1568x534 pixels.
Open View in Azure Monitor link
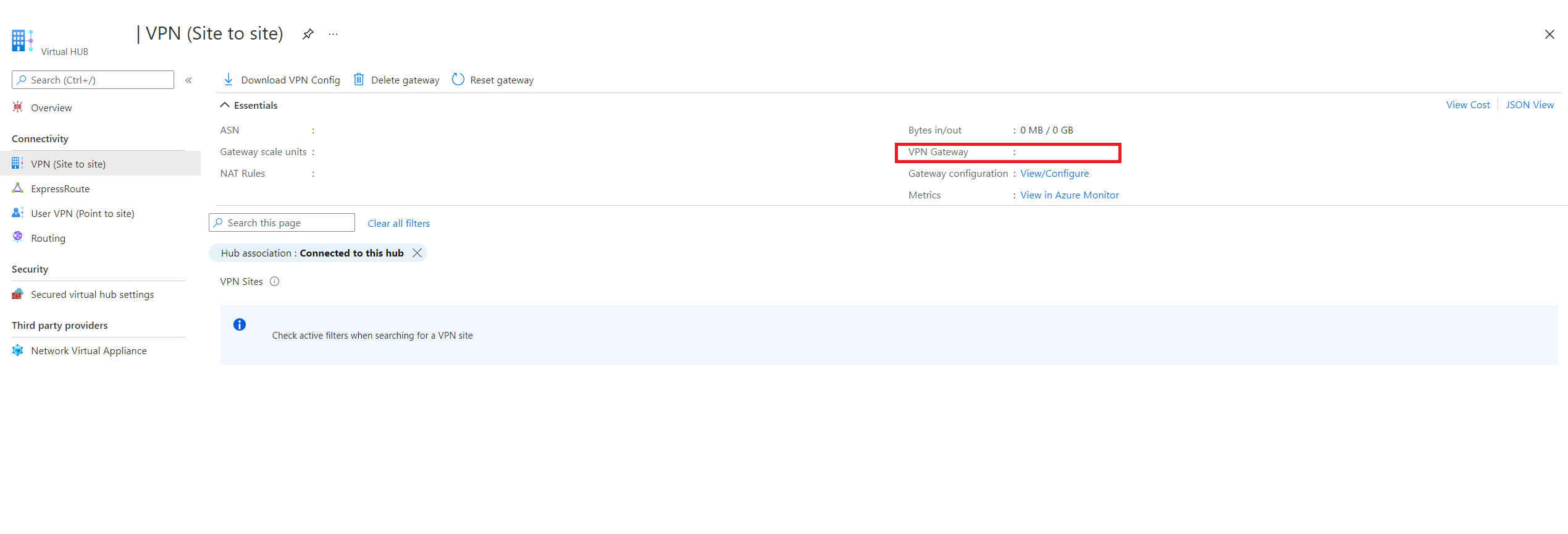point(1069,195)
